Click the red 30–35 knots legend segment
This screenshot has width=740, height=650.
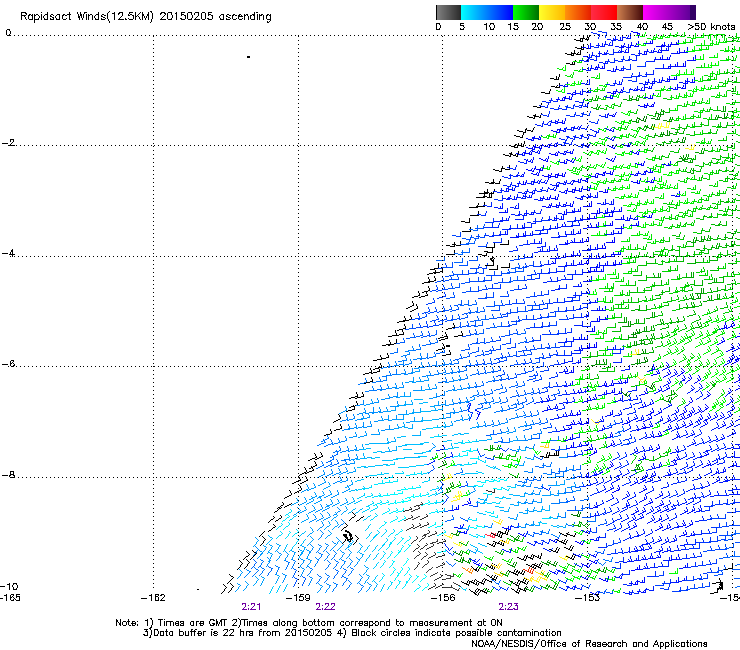604,12
